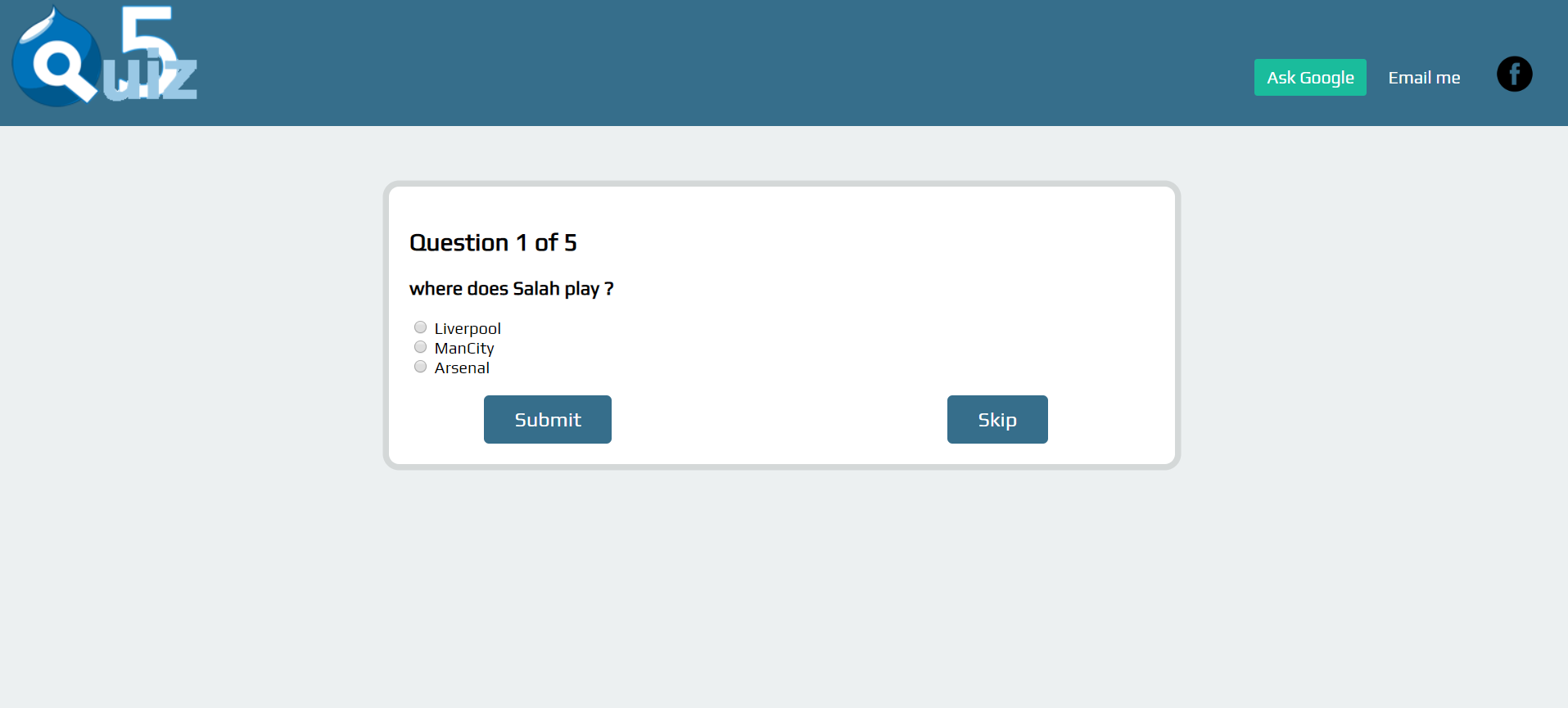Click the Facebook circle in the top right
1568x708 pixels.
1514,74
